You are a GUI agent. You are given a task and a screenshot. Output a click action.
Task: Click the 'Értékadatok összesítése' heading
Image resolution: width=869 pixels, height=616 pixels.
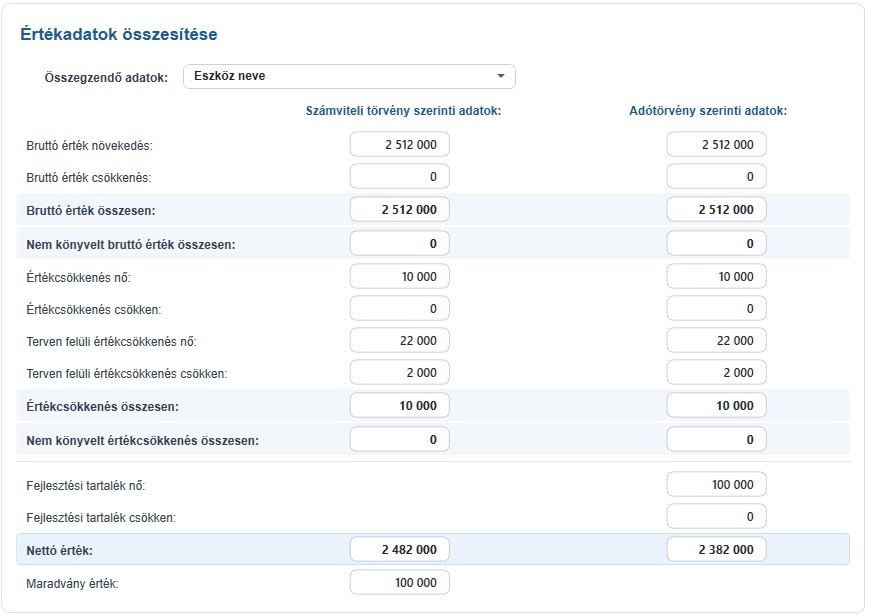(x=119, y=34)
